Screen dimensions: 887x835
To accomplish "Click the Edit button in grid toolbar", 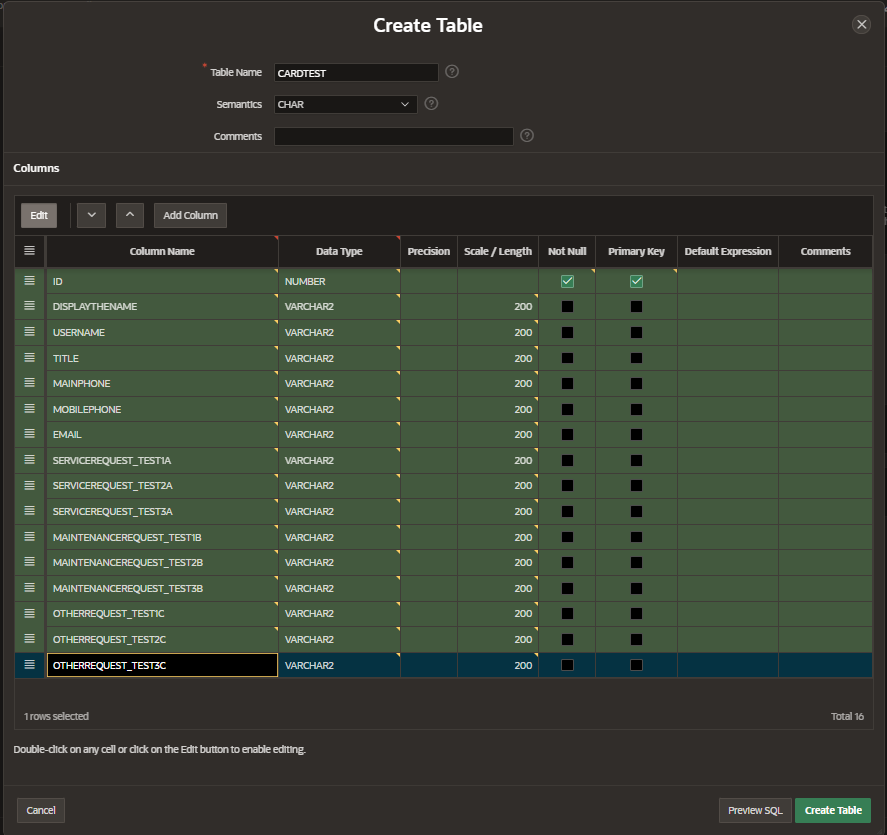I will 39,215.
